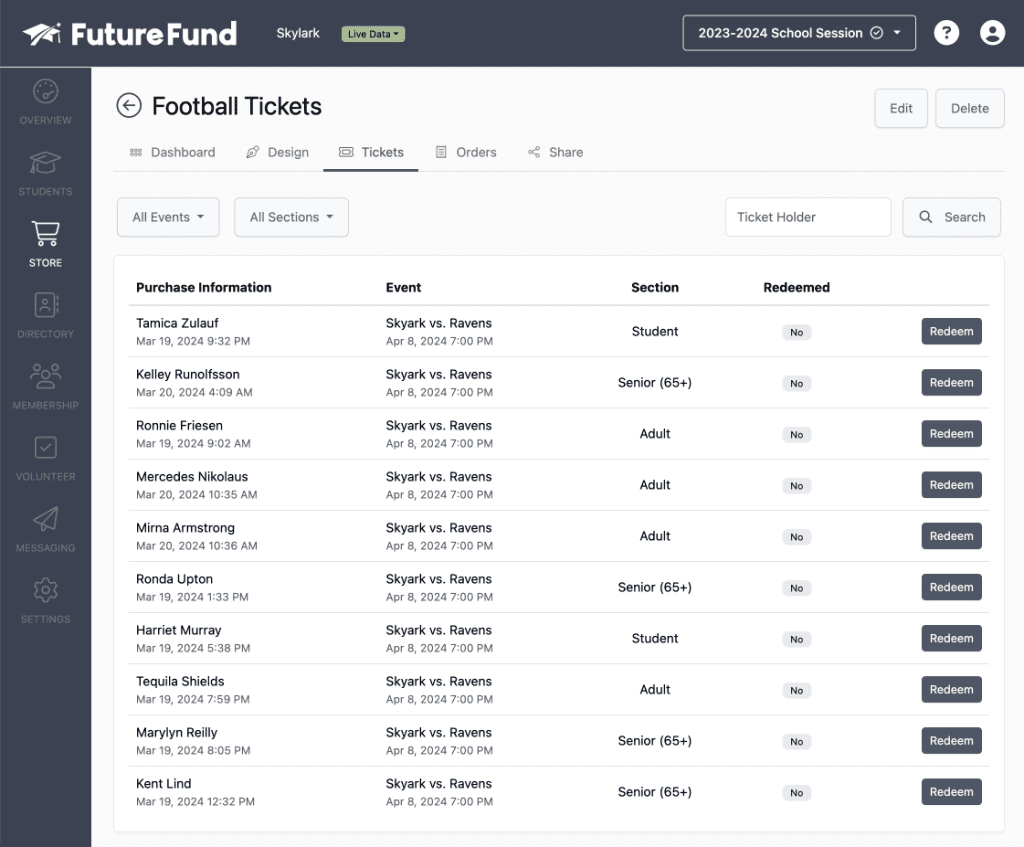Expand the All Events dropdown
Image resolution: width=1024 pixels, height=847 pixels.
(x=168, y=217)
